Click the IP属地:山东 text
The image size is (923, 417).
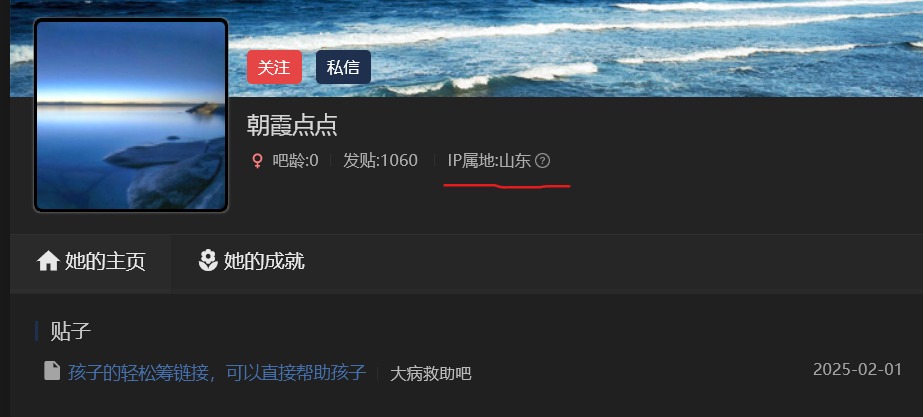489,161
